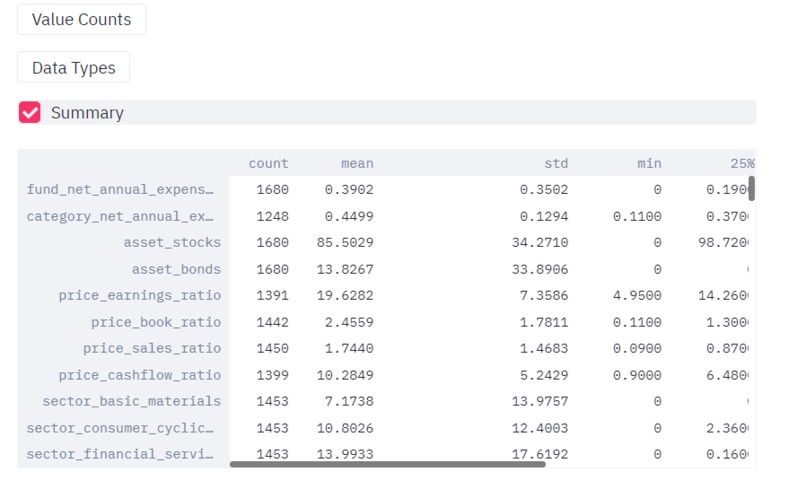Open the Data Types button

[74, 67]
